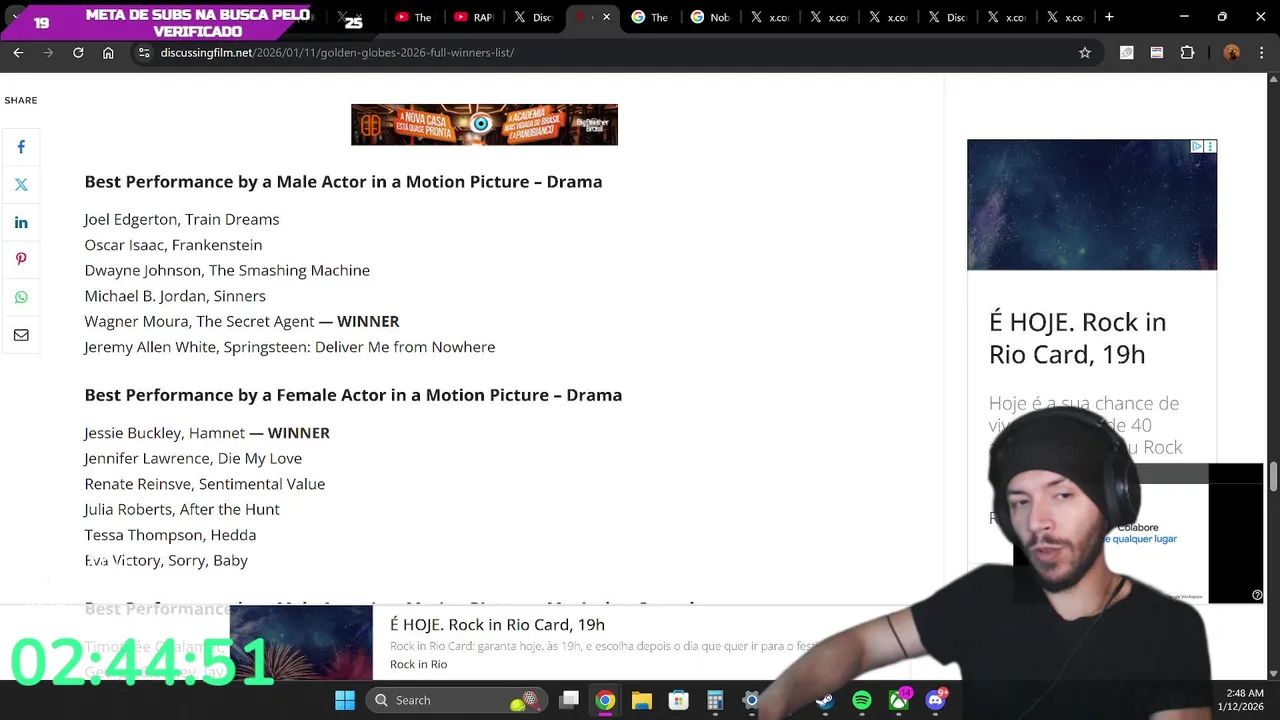Open Discord from the taskbar
Image resolution: width=1280 pixels, height=720 pixels.
pos(936,700)
